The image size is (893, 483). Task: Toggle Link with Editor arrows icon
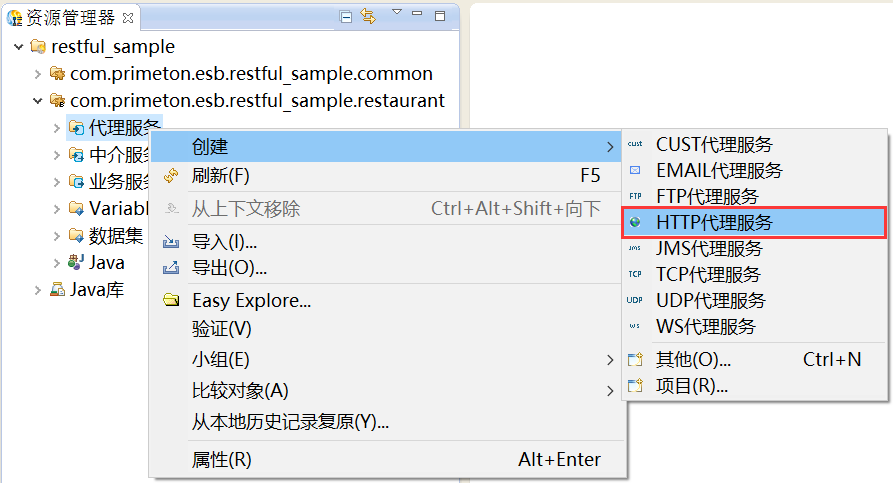[368, 17]
